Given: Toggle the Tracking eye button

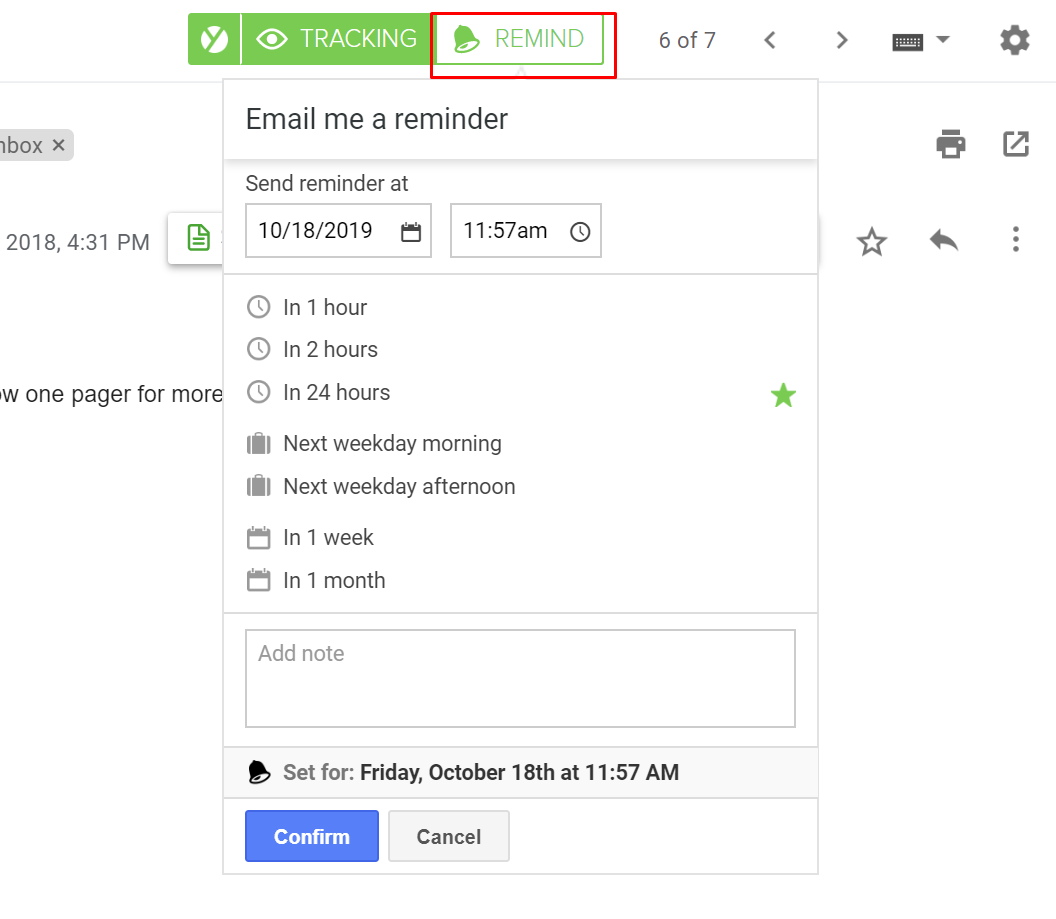Looking at the screenshot, I should pyautogui.click(x=337, y=39).
